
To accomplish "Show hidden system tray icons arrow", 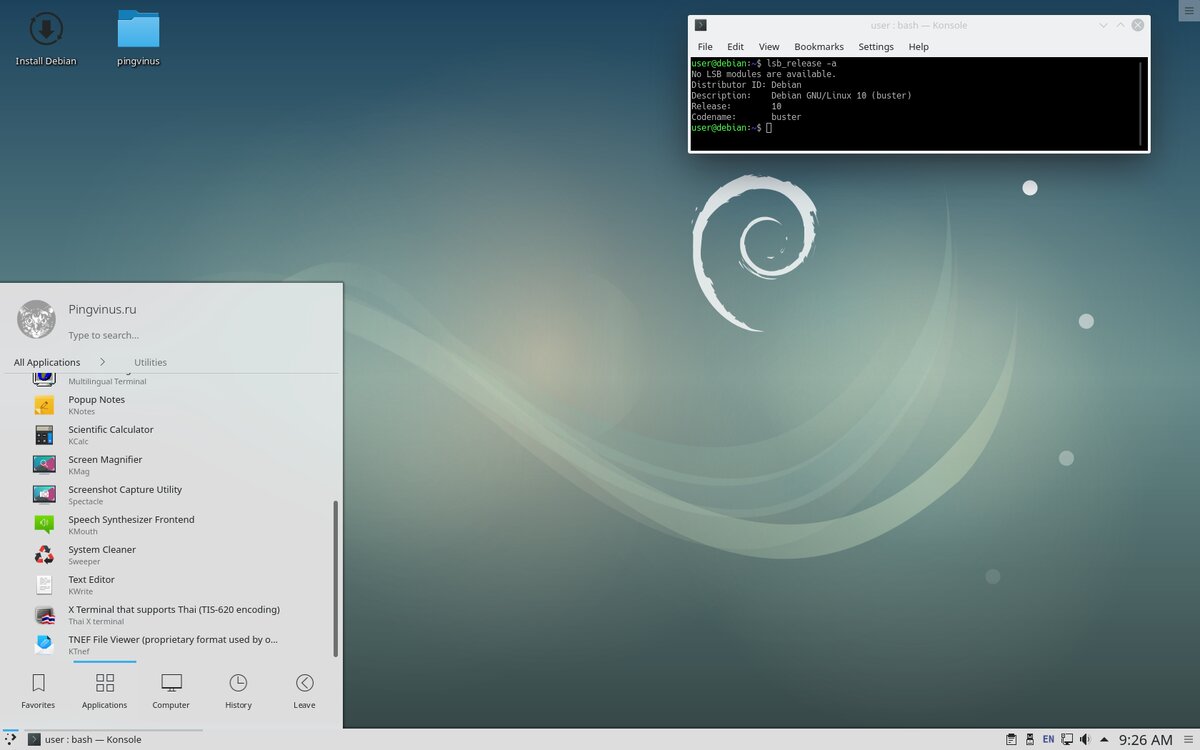I will point(1104,739).
